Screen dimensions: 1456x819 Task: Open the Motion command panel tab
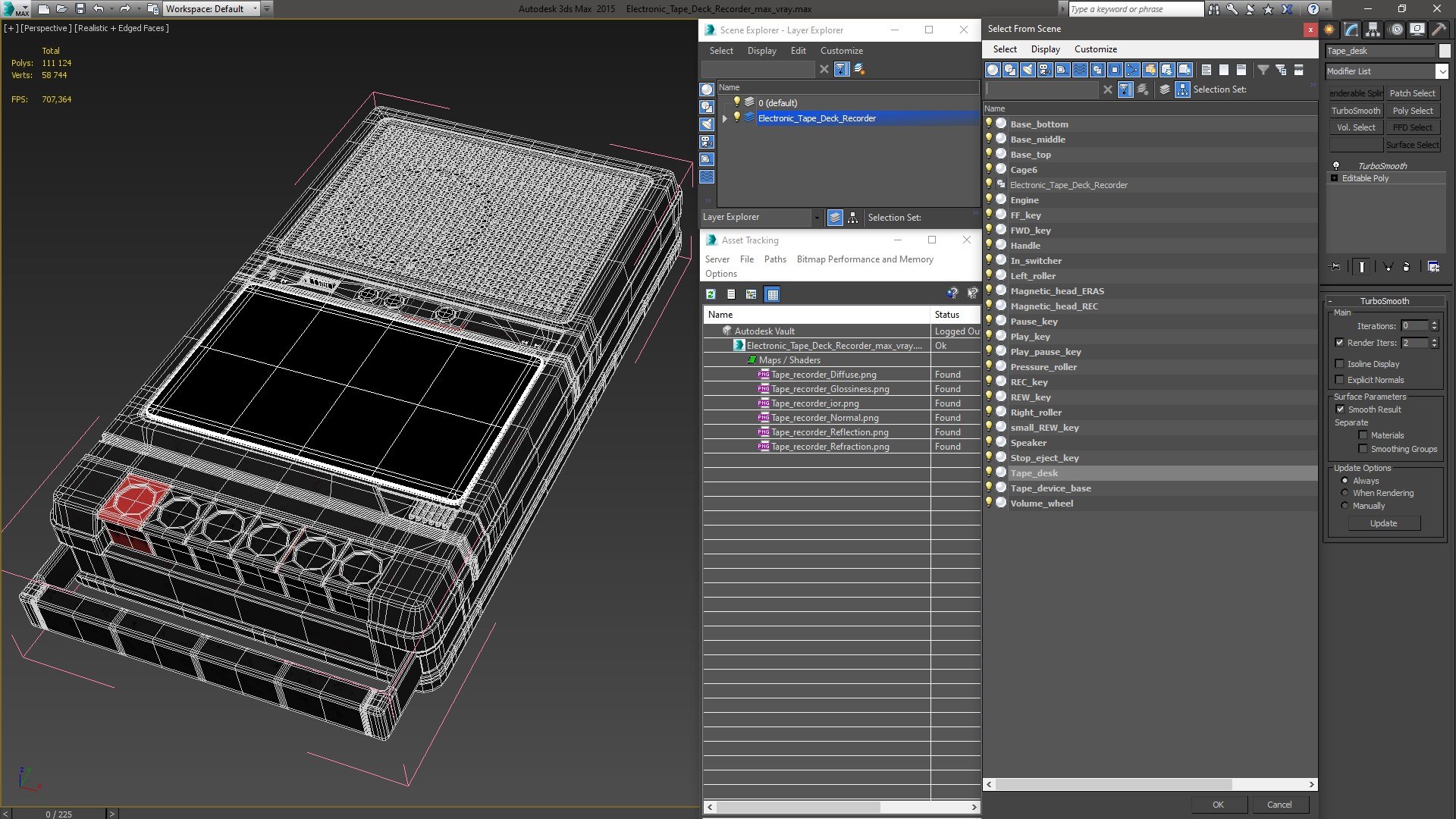1396,30
